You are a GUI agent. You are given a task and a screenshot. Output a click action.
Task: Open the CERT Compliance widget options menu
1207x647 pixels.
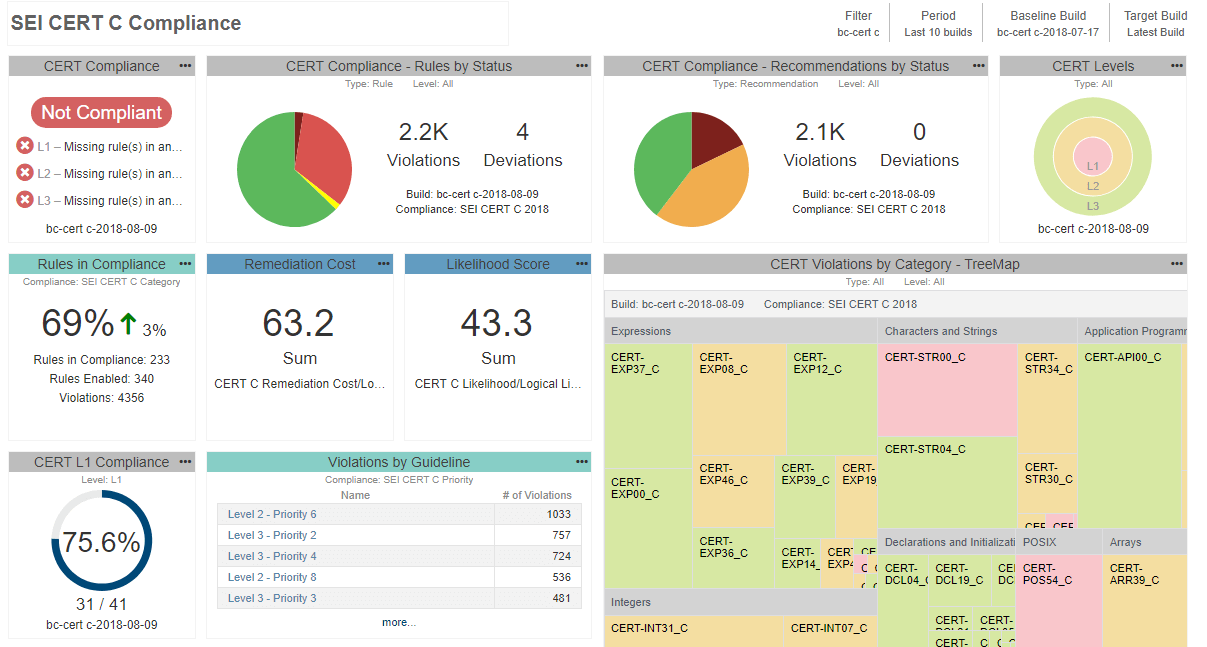tap(183, 66)
